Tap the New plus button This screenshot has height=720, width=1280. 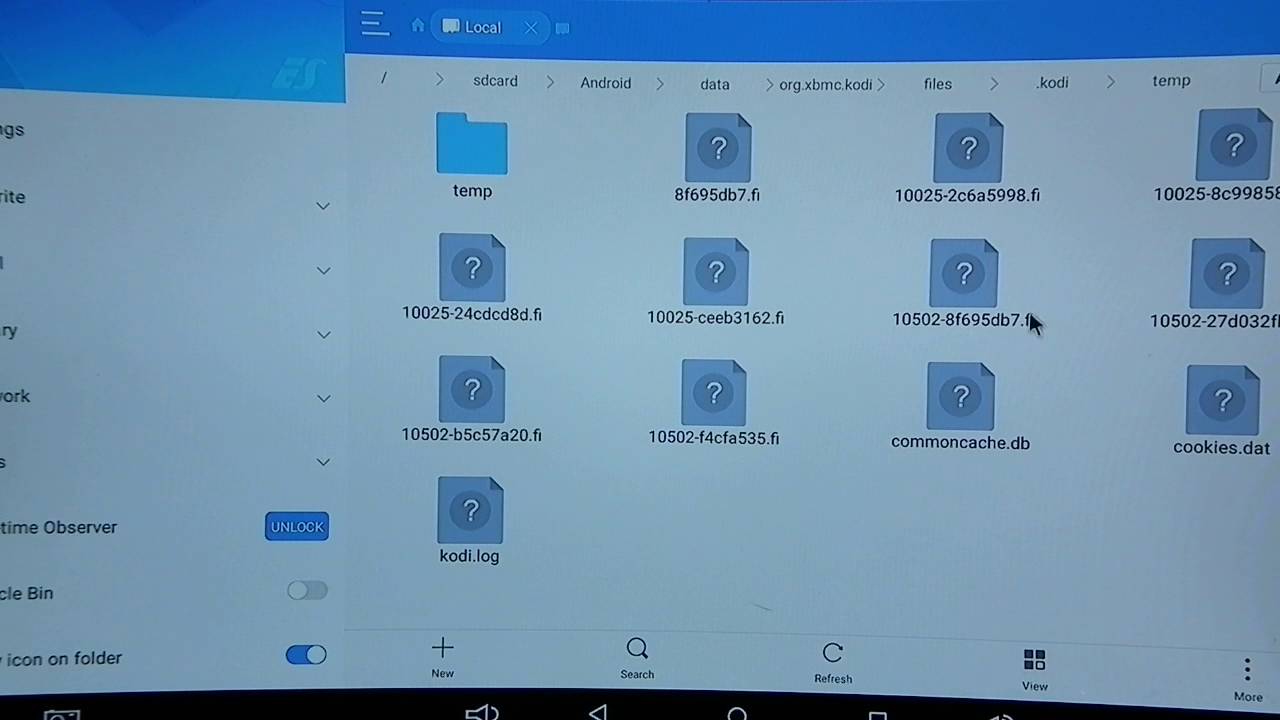click(442, 658)
